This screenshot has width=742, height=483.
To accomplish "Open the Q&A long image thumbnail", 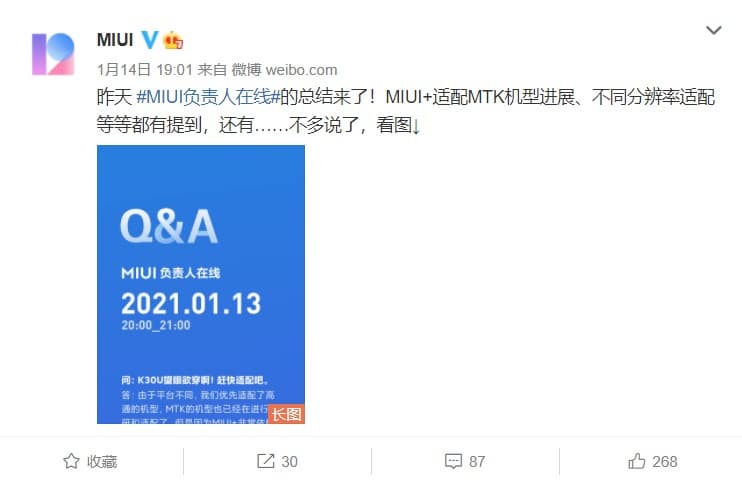I will pos(201,284).
